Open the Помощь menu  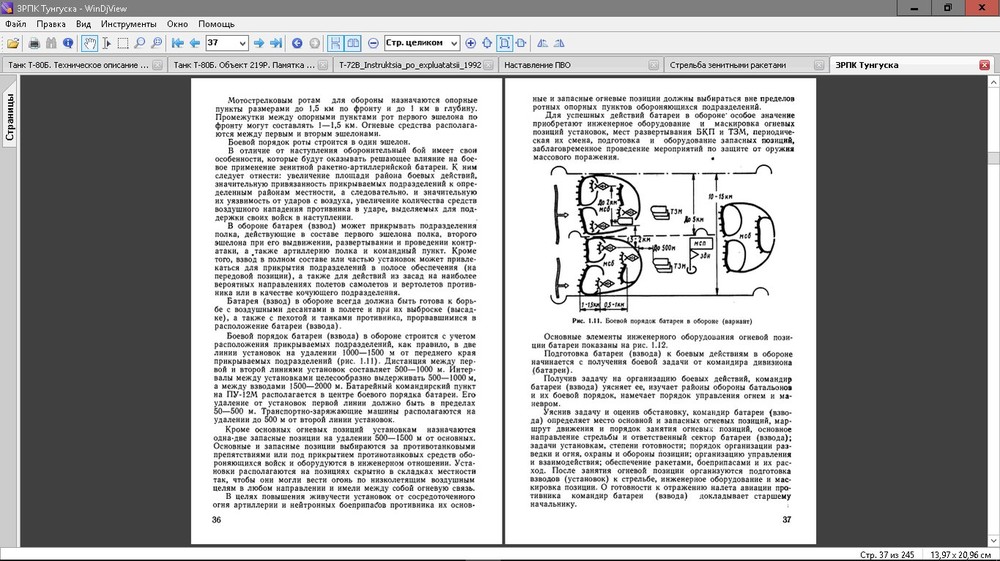click(x=216, y=24)
